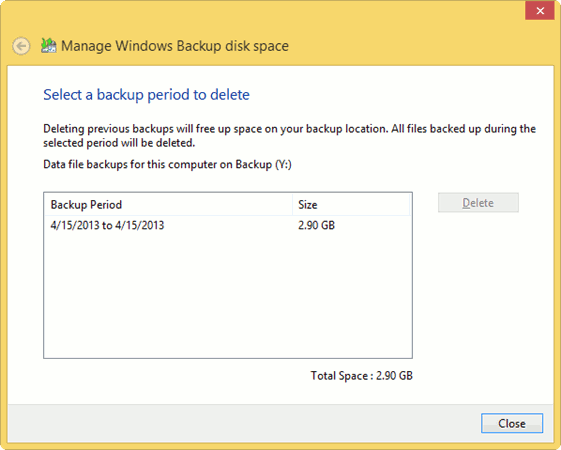Click the 'Data file backups for this computer' label
This screenshot has height=450, width=561.
tap(167, 165)
